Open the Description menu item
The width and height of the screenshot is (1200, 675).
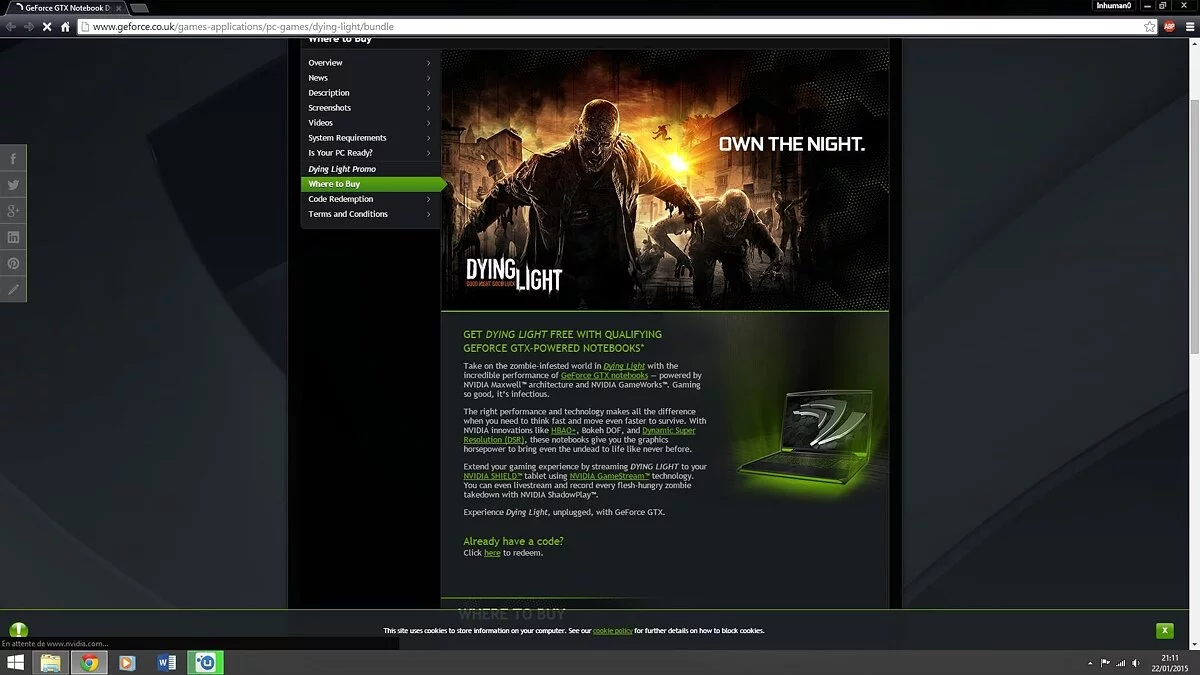[370, 93]
